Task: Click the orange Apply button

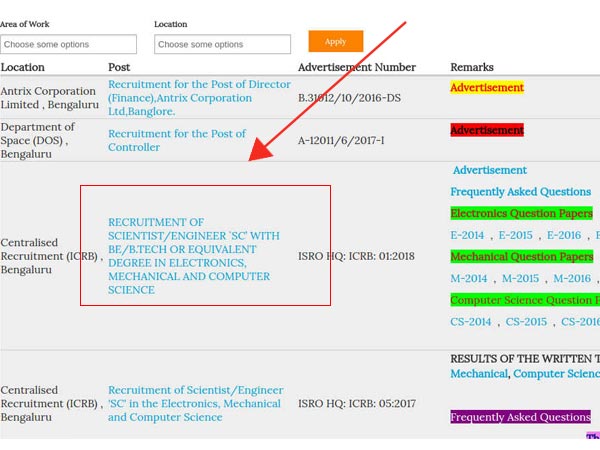Action: (336, 41)
